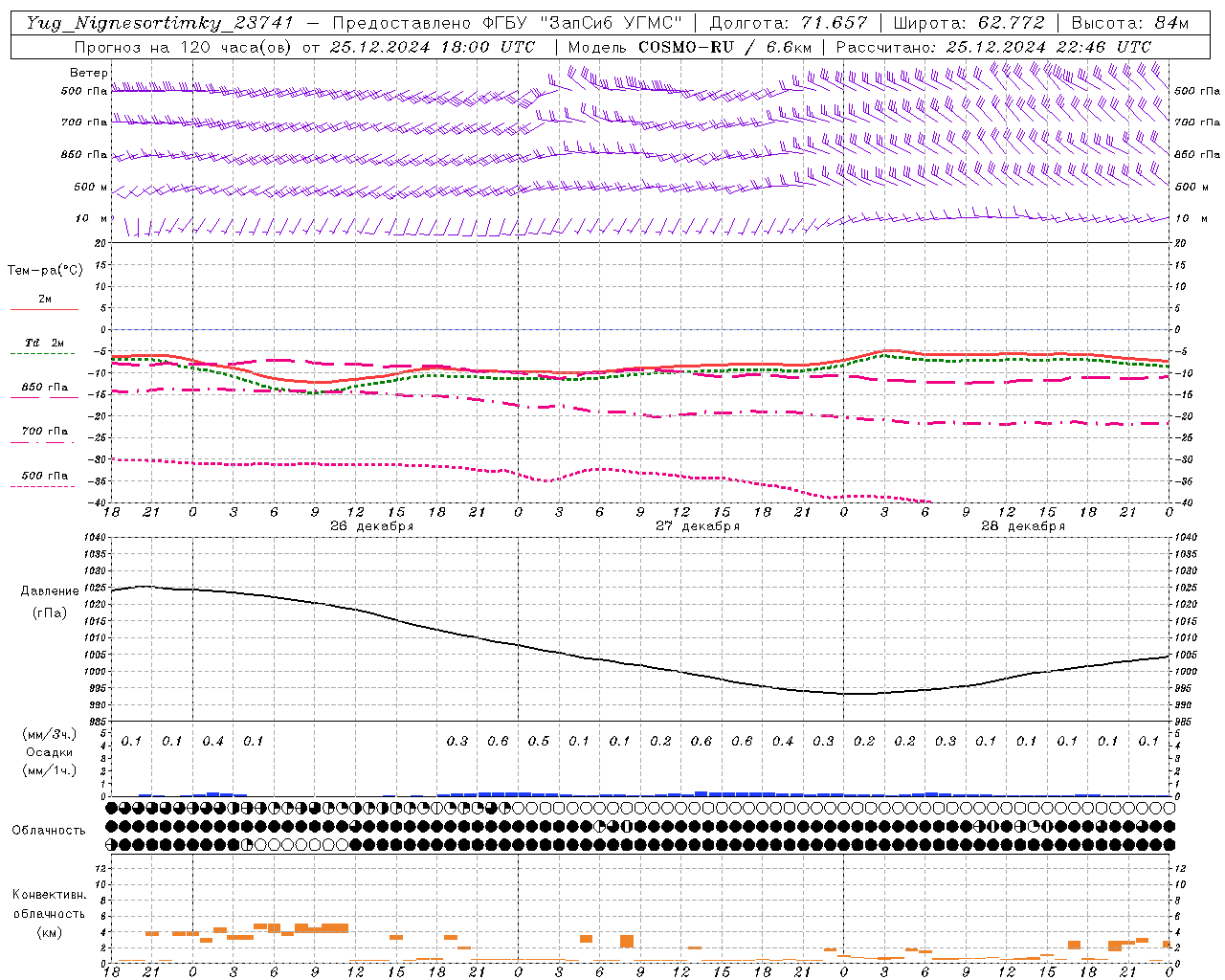Select the elevation text "Высота: 84м"
1225x980 pixels.
(1130, 23)
